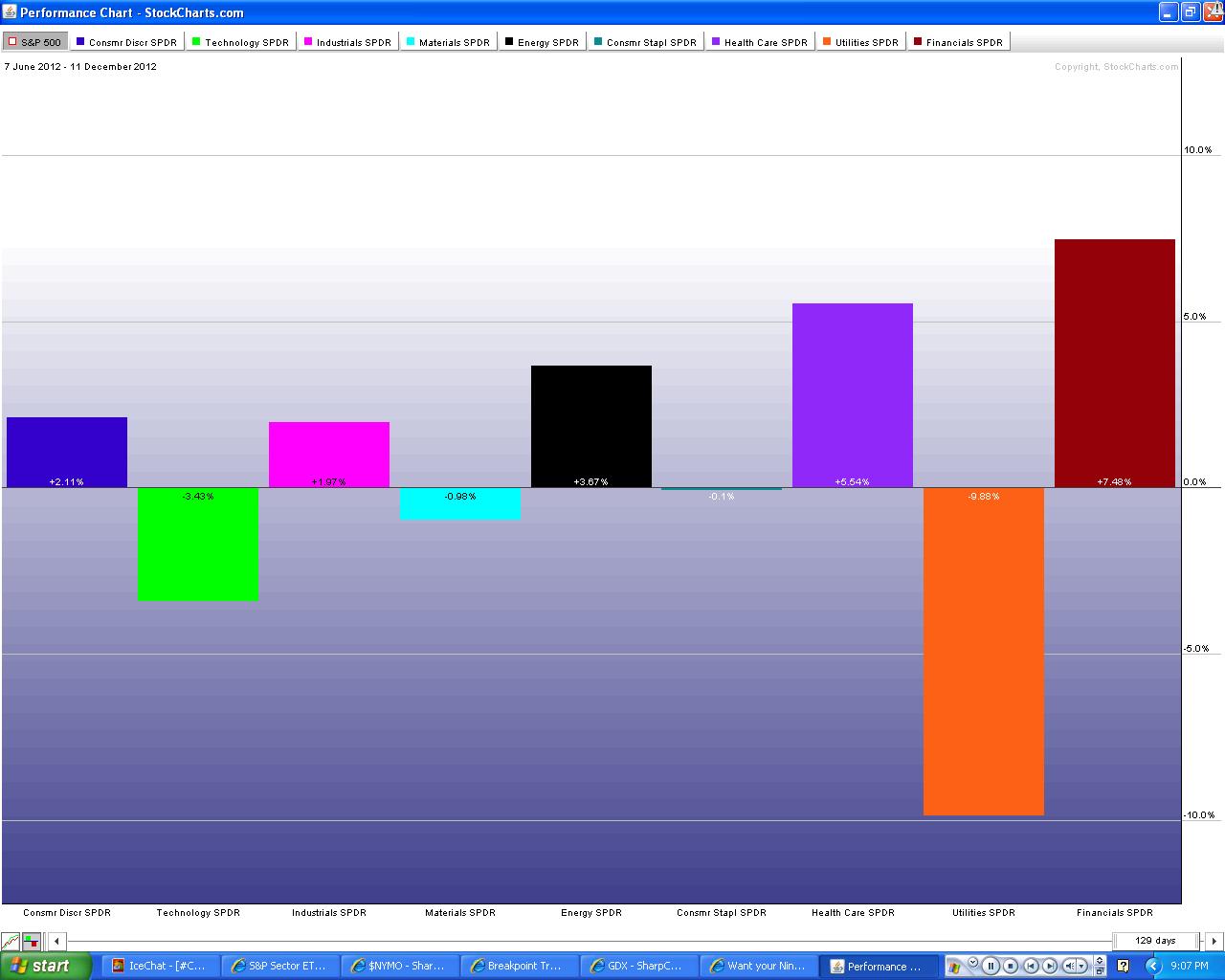Screen dimensions: 1225x980
Task: Open the GDX SharpCharts taskbar window
Action: [x=638, y=966]
